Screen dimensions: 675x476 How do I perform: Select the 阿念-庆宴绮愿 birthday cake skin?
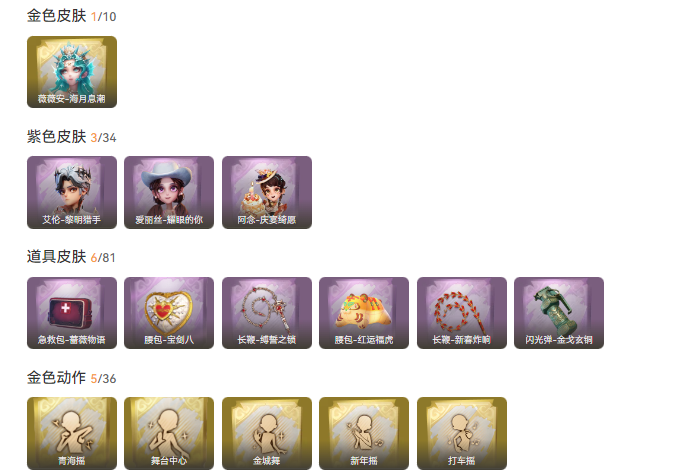[x=267, y=192]
